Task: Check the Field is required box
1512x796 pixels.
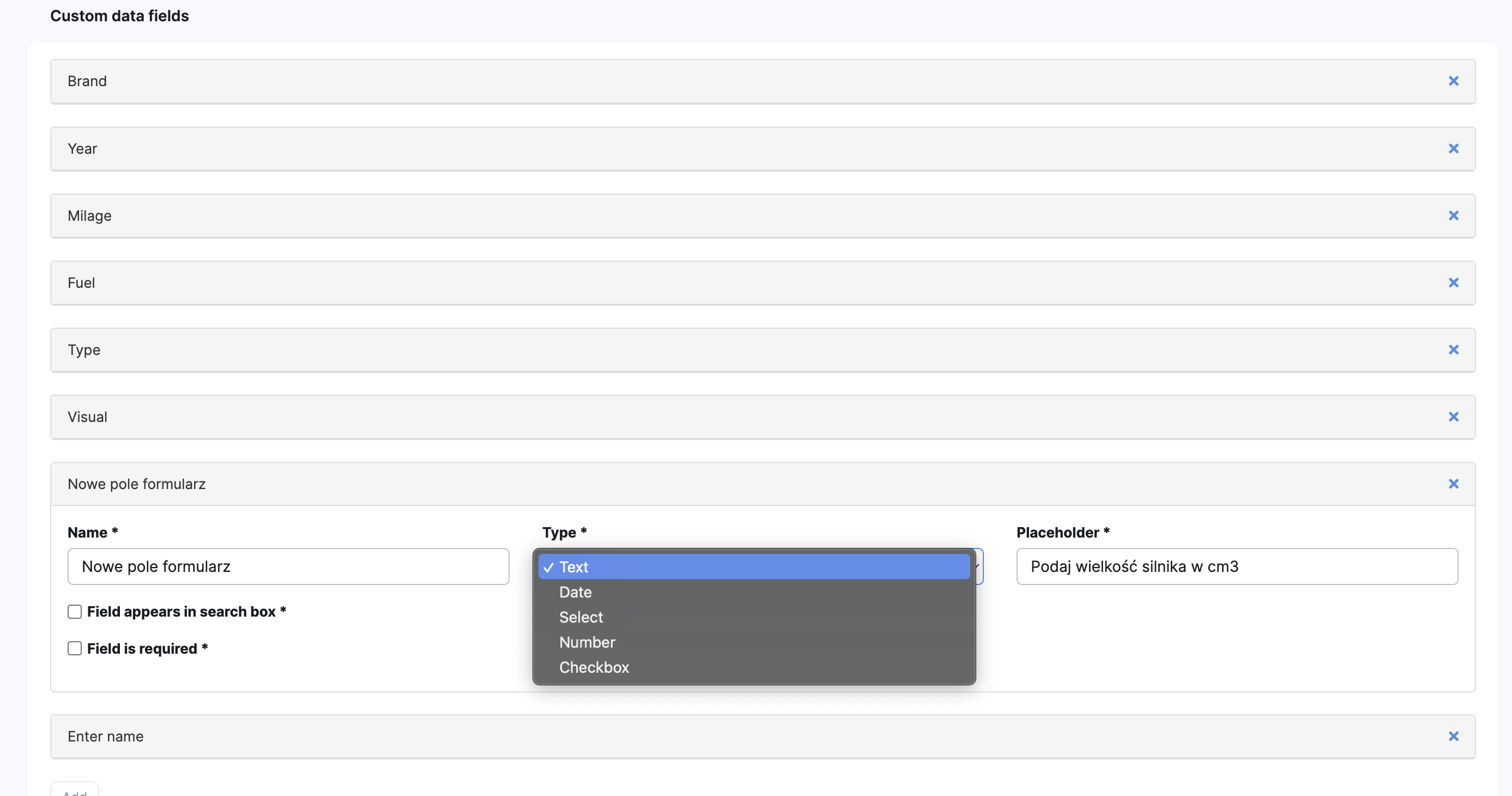Action: (75, 648)
